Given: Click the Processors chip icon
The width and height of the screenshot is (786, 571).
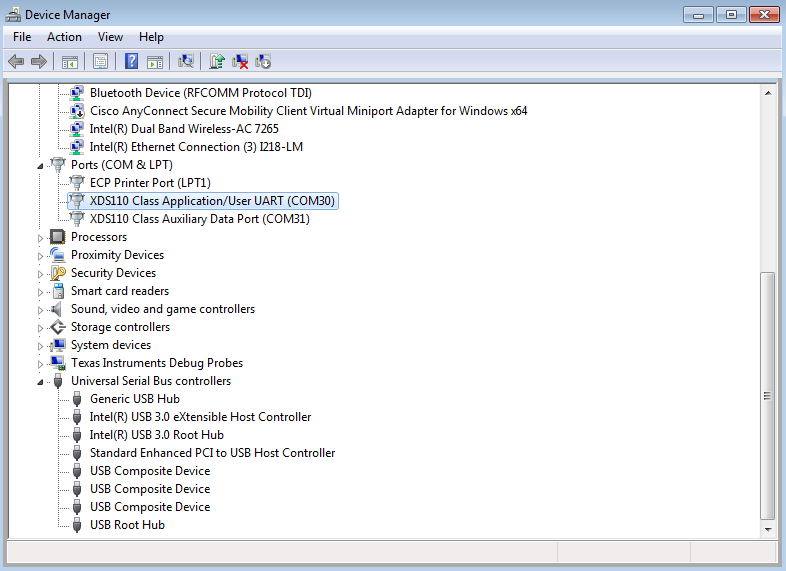Looking at the screenshot, I should pyautogui.click(x=58, y=237).
